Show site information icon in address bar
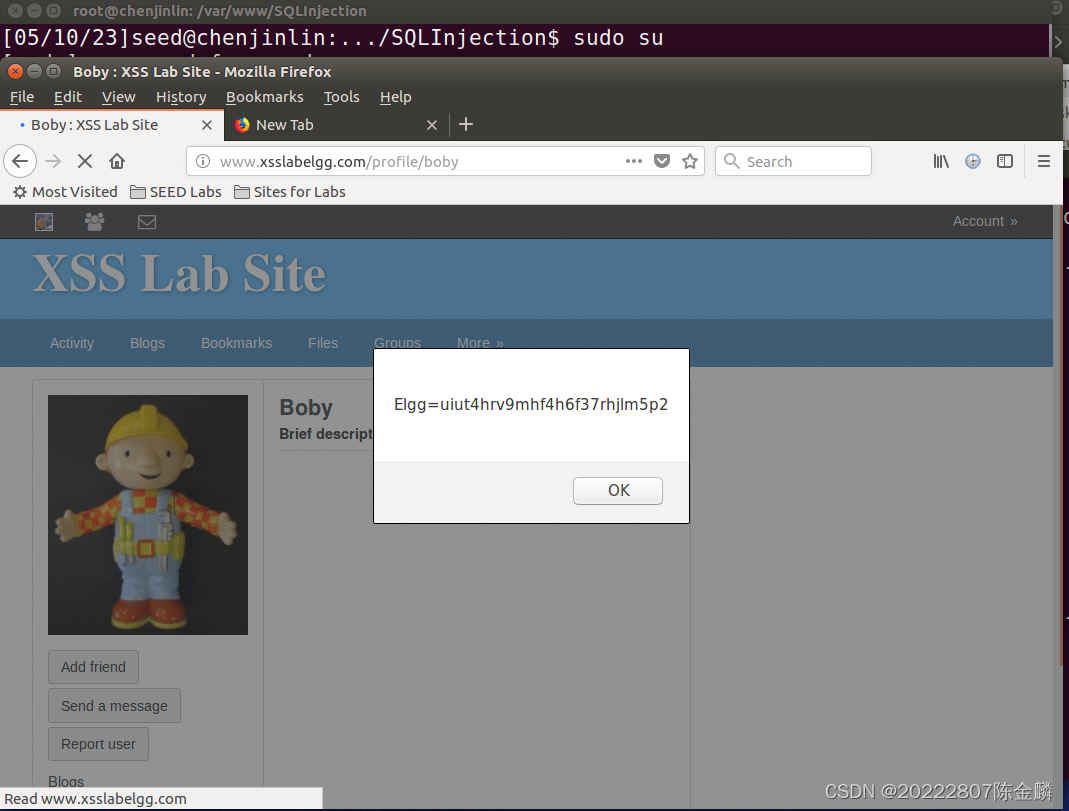The image size is (1069, 811). [202, 162]
